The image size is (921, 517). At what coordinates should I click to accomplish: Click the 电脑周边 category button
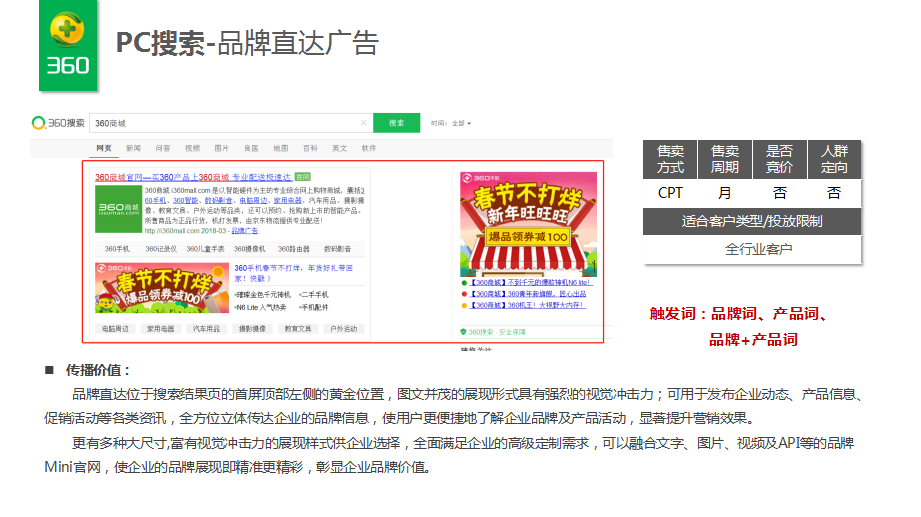(115, 328)
